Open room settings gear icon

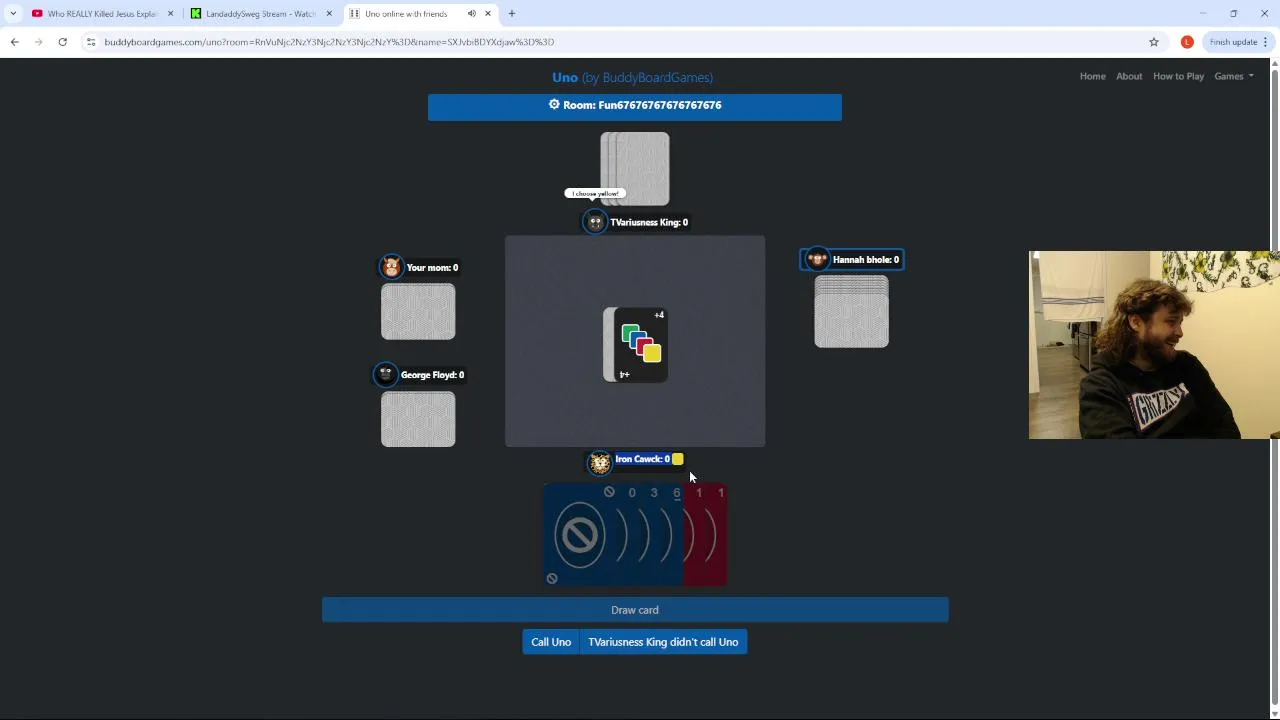coord(554,104)
